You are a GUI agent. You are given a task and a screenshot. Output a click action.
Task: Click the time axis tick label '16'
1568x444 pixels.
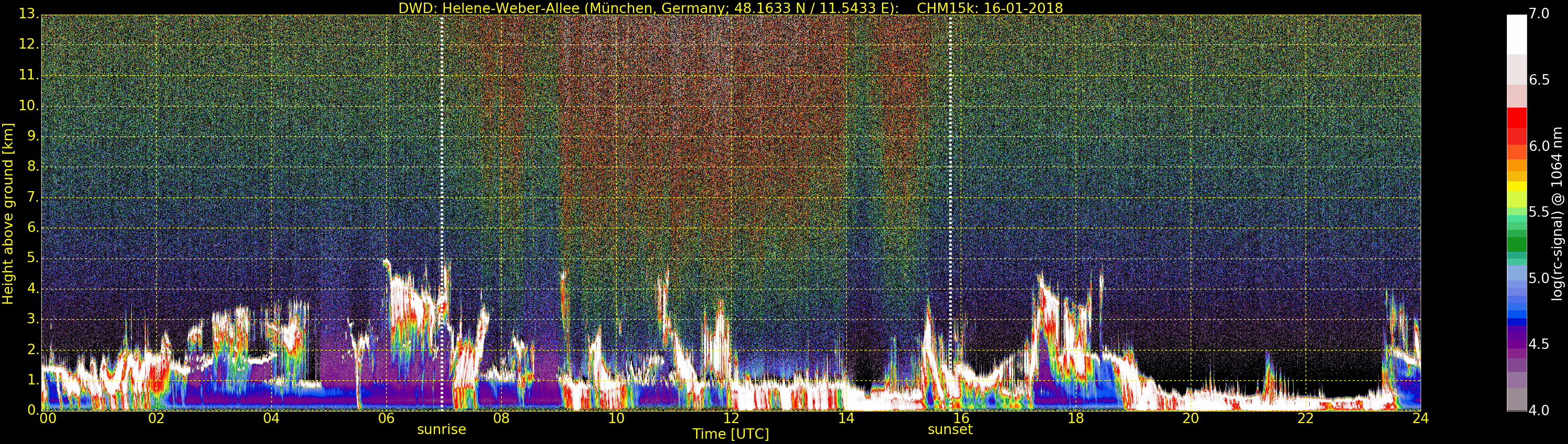[961, 418]
